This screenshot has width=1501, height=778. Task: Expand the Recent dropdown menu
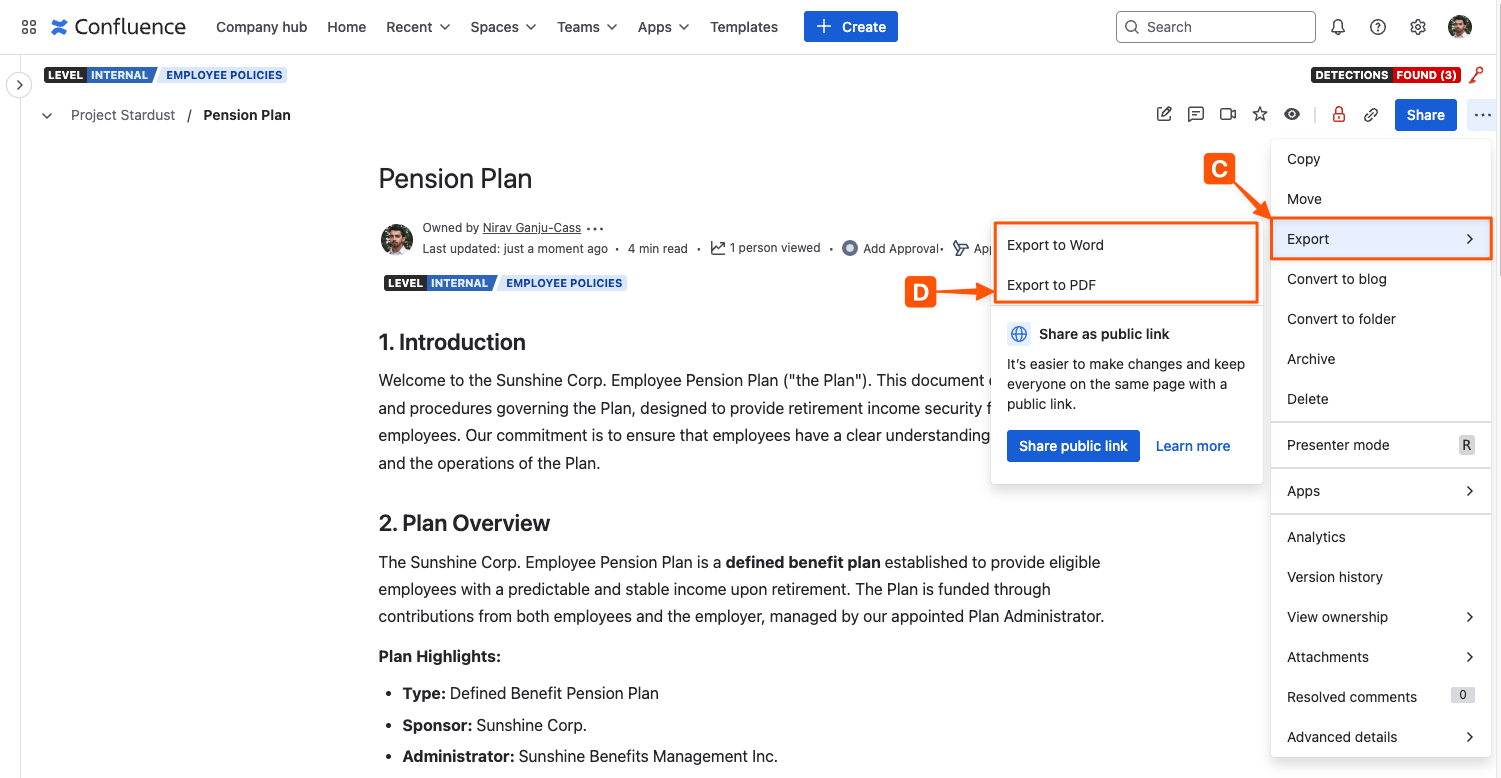(418, 27)
